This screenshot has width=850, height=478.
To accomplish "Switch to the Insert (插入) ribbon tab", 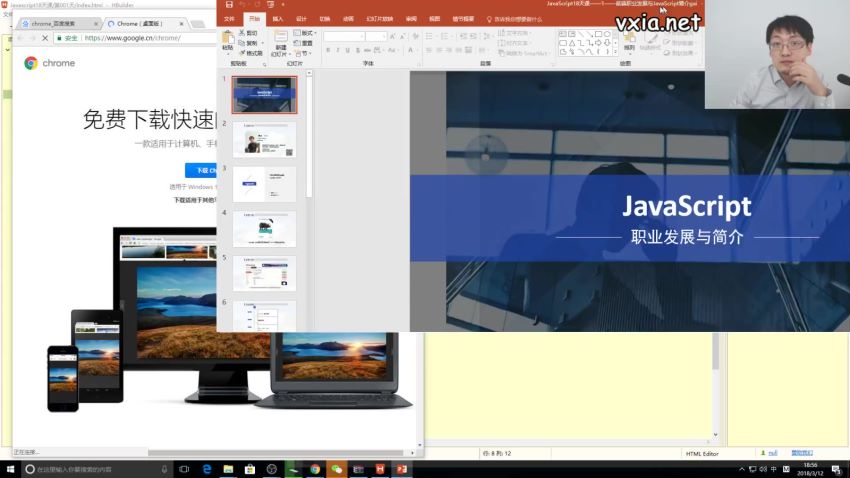I will click(x=277, y=18).
